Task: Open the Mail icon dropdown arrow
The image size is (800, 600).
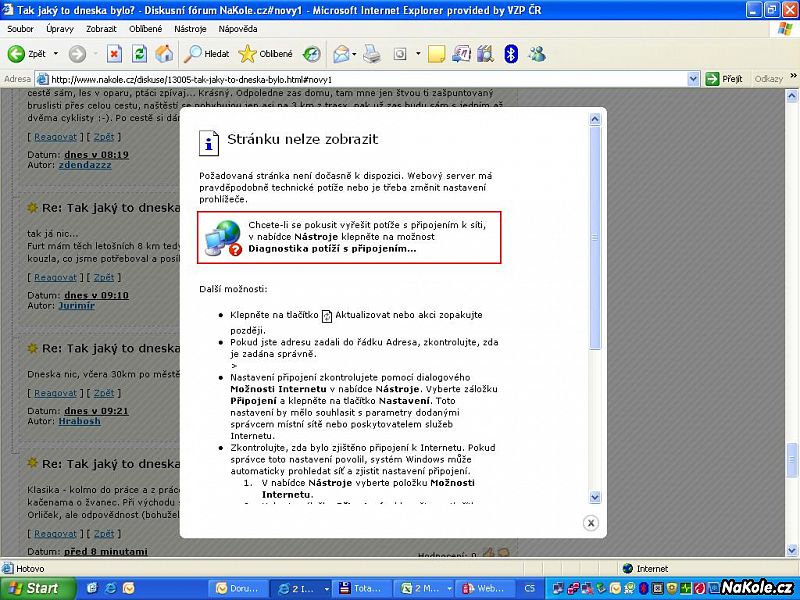Action: 354,54
